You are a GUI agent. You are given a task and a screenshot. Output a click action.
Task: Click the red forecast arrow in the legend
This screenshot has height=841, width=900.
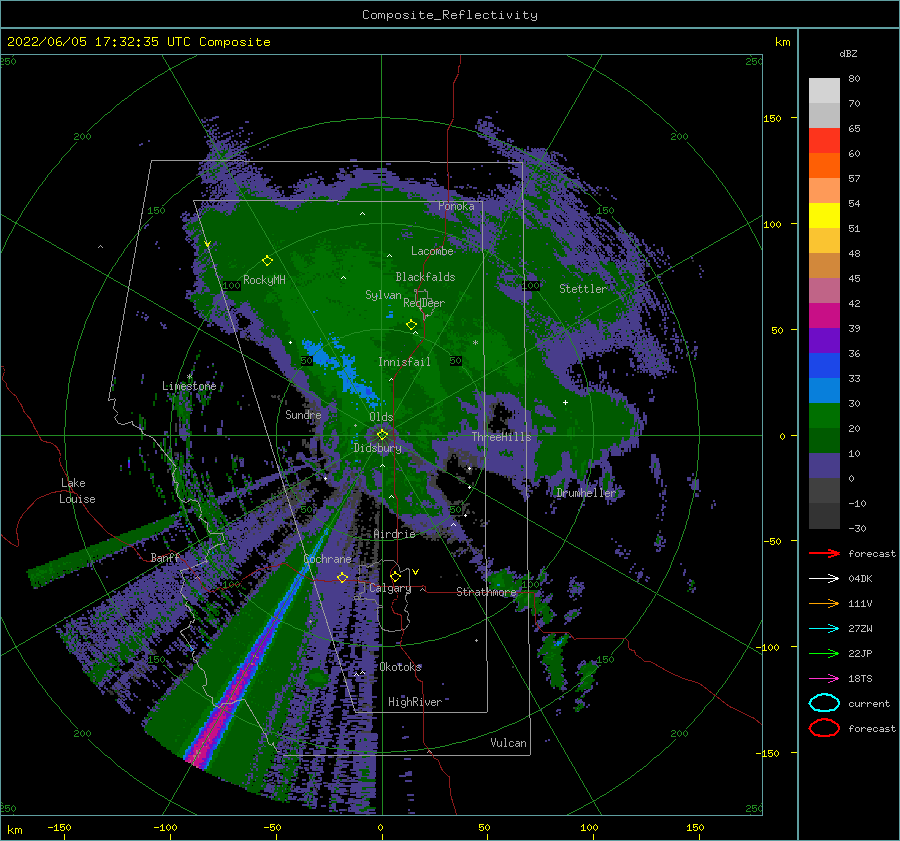coord(824,553)
